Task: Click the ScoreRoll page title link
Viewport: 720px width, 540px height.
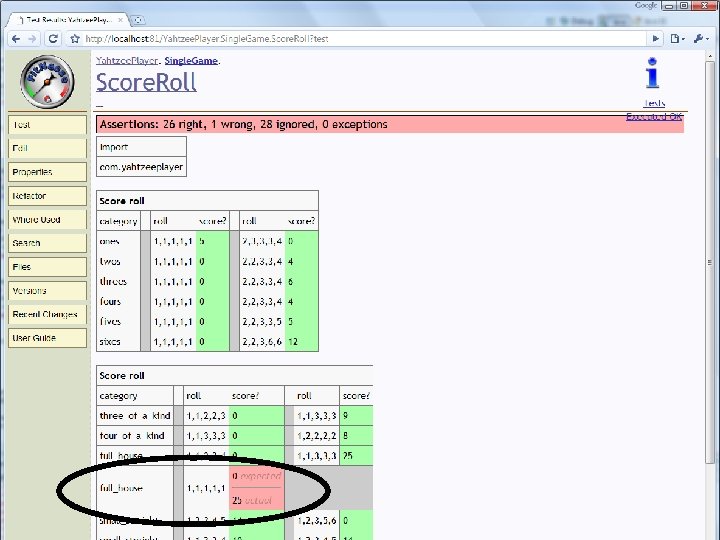Action: click(146, 83)
